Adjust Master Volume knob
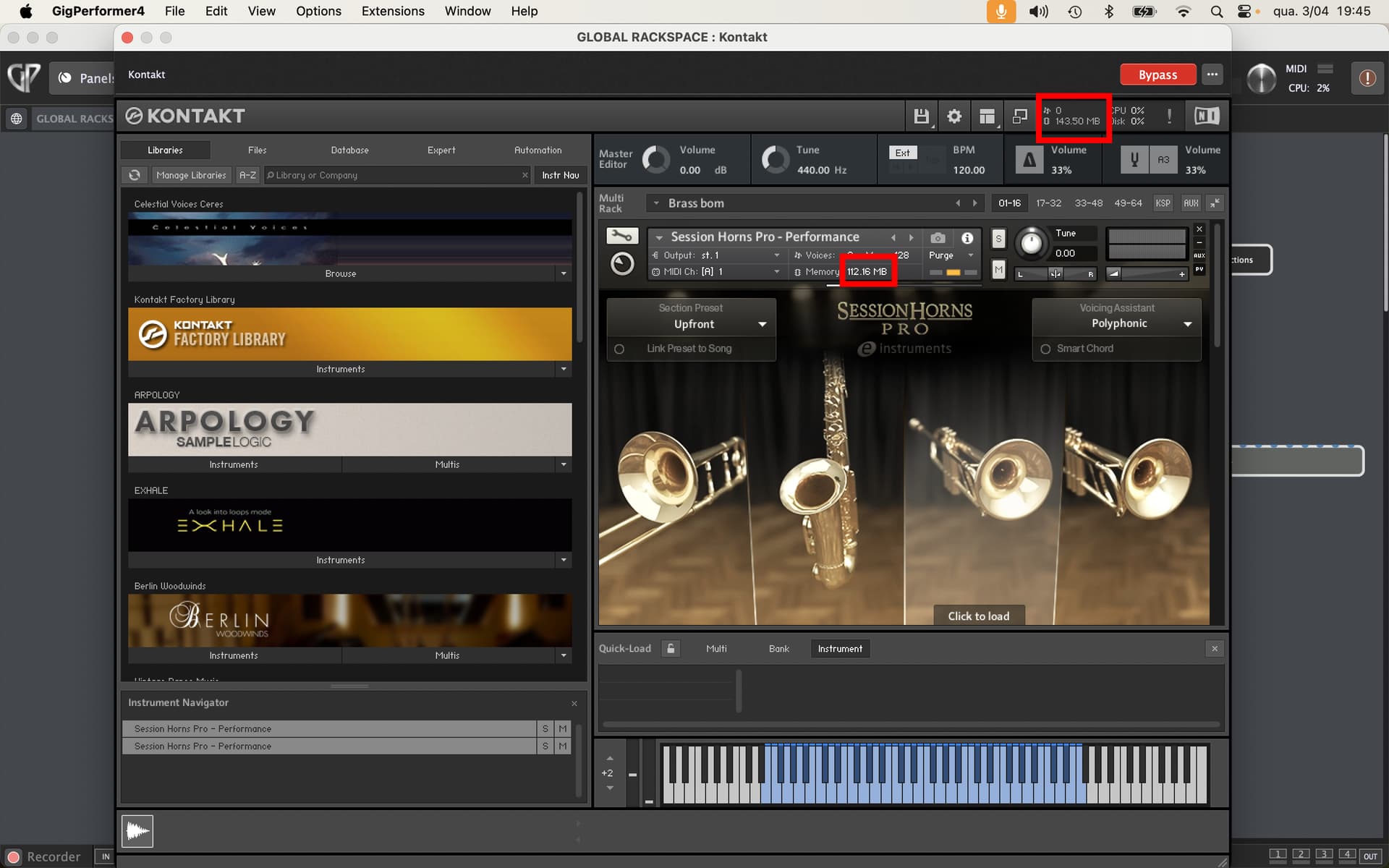The image size is (1389, 868). tap(656, 160)
